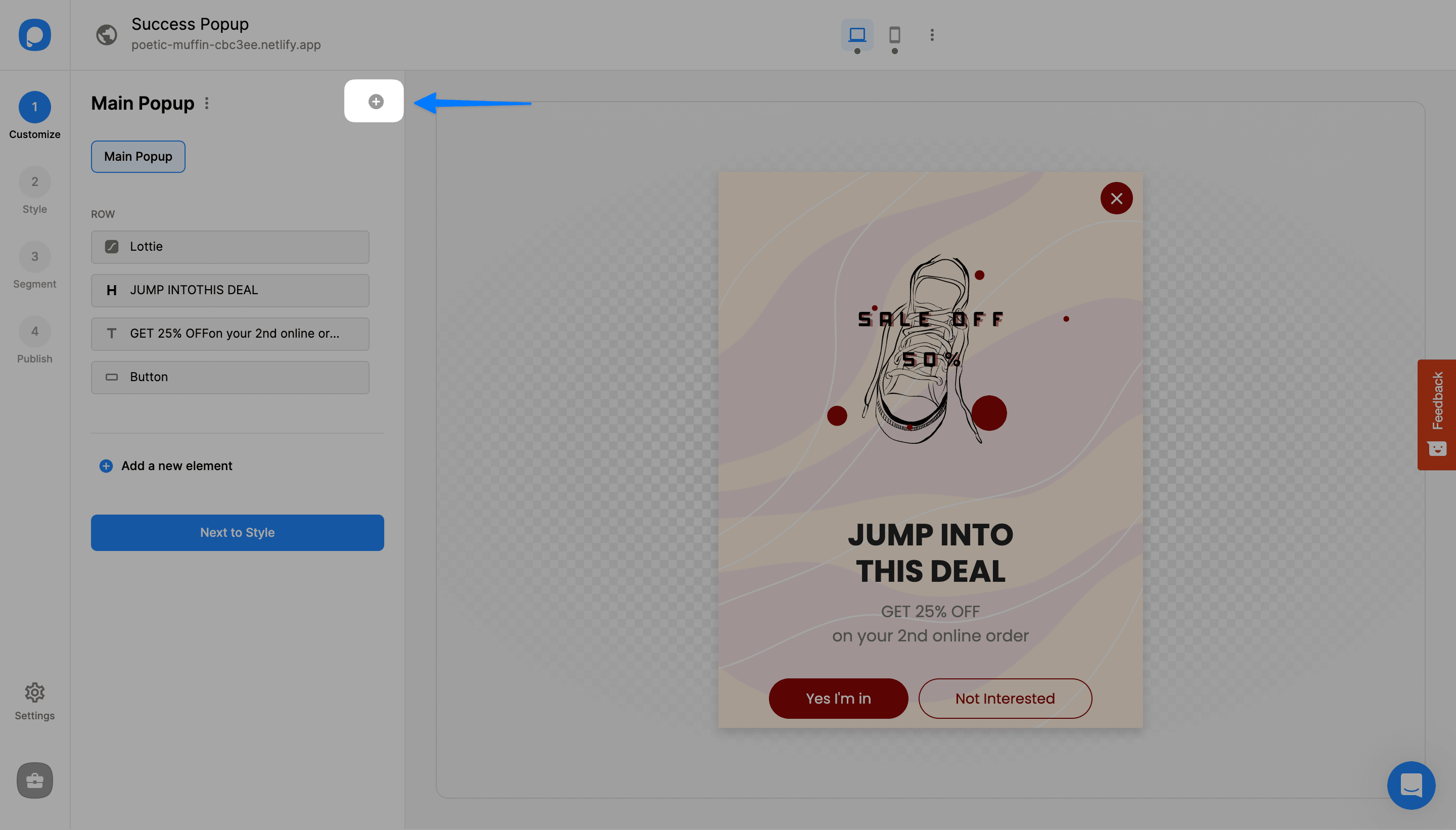1456x830 pixels.
Task: Click the Next to Style button
Action: point(237,532)
